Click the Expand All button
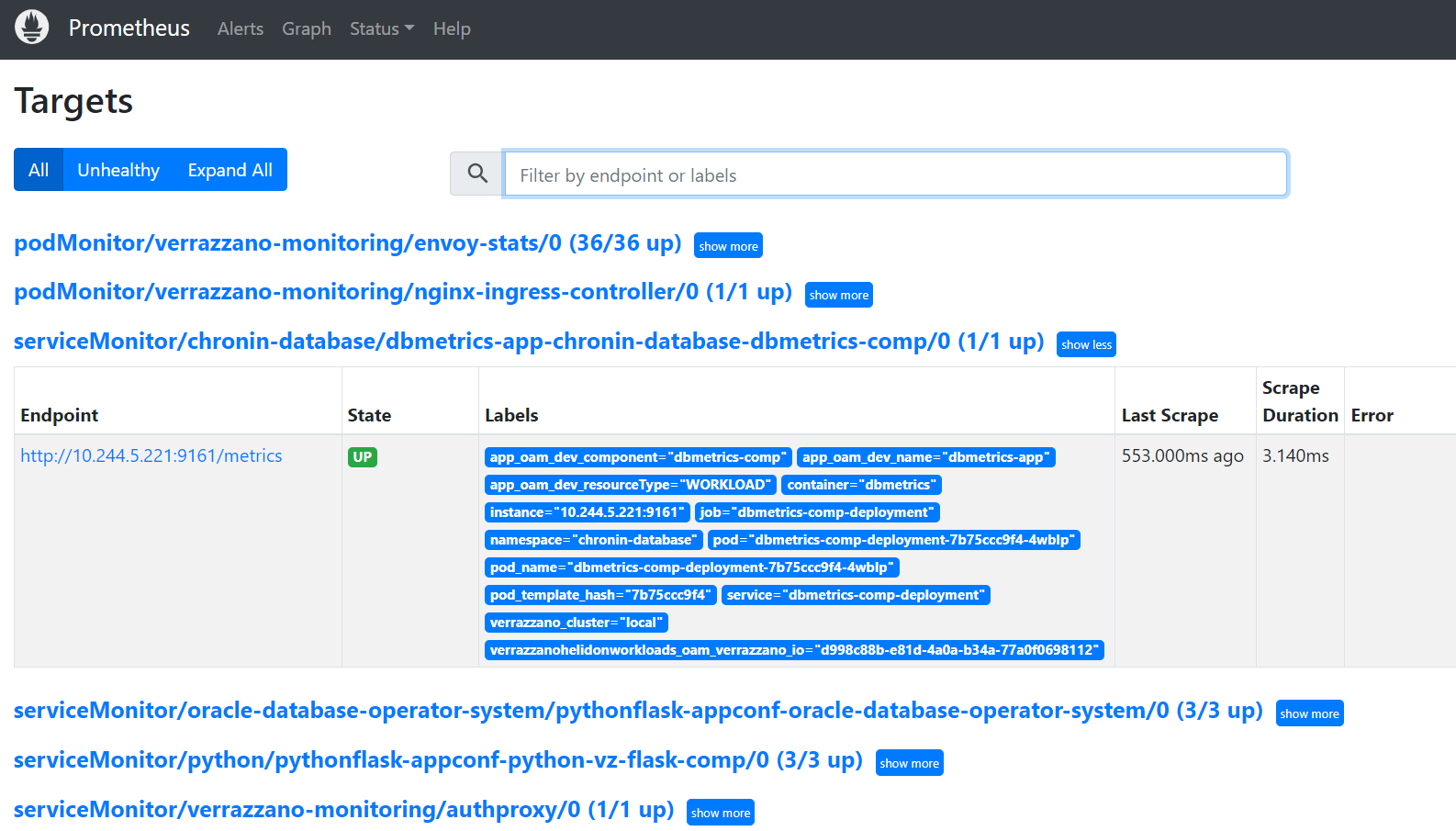This screenshot has height=831, width=1456. pyautogui.click(x=230, y=170)
